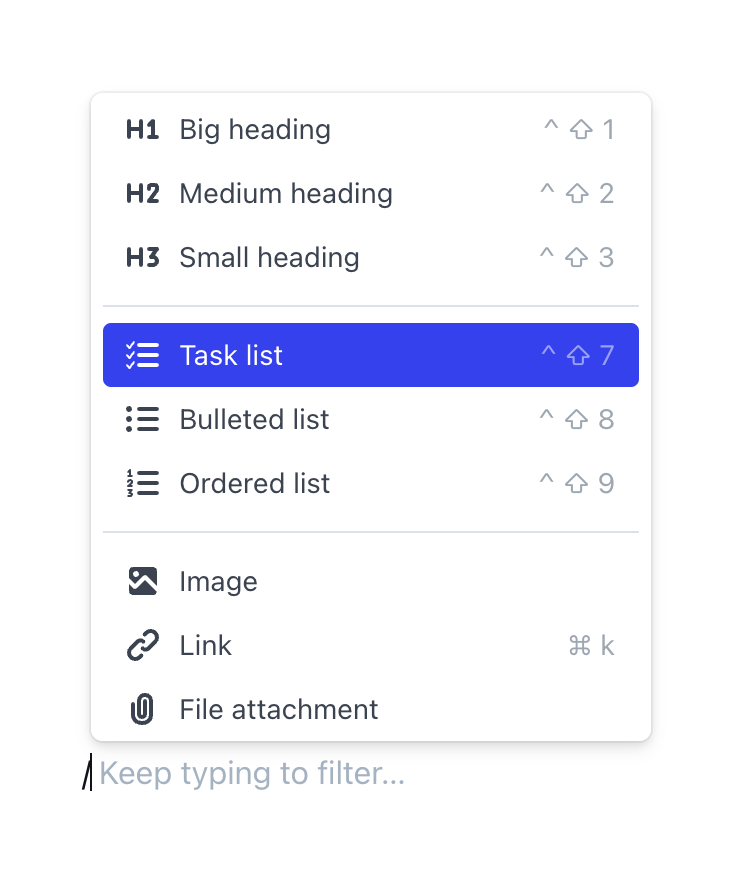Click the Command K shortcut hint
The width and height of the screenshot is (746, 874).
coord(591,646)
